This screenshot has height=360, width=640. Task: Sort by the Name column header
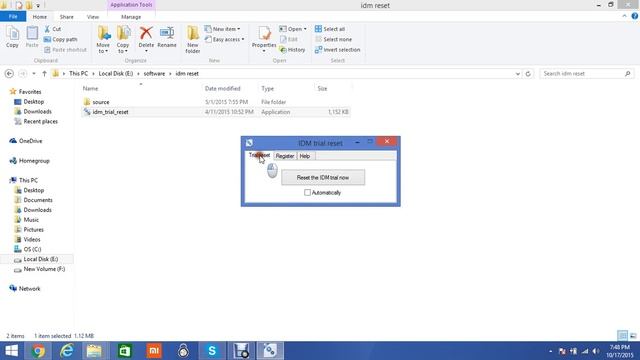(90, 88)
